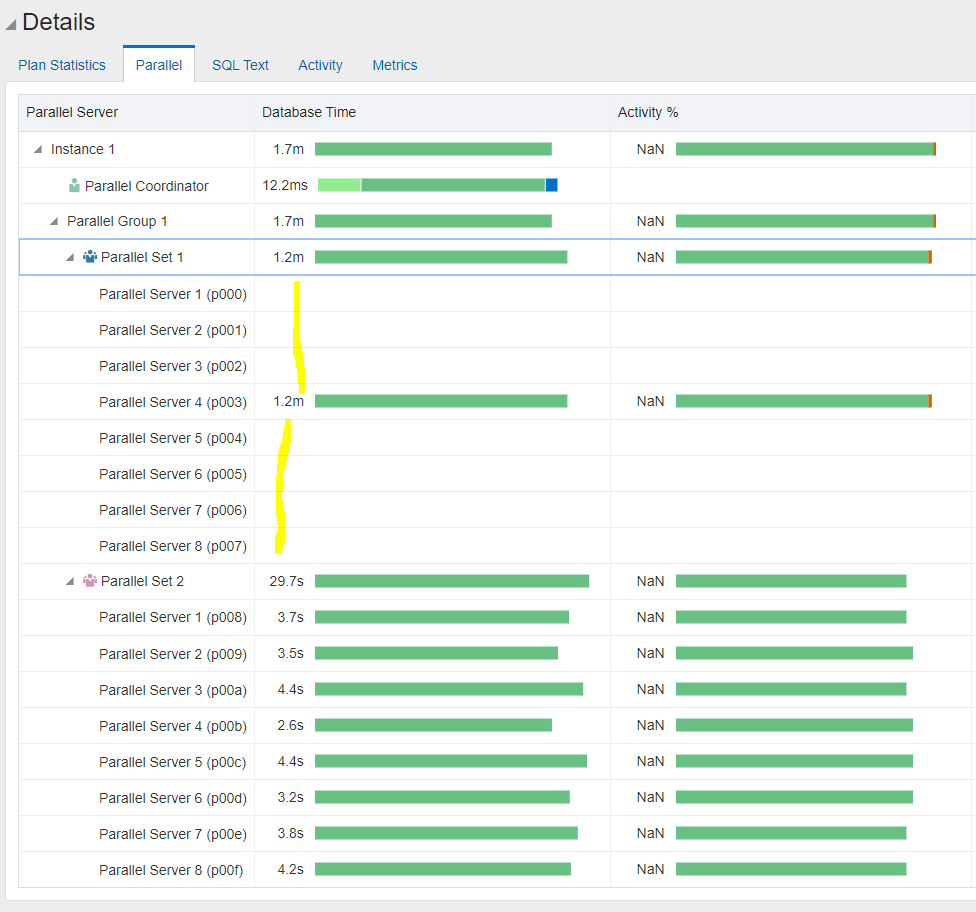The height and width of the screenshot is (912, 976).
Task: Select the Parallel Coordinator row label
Action: [146, 186]
